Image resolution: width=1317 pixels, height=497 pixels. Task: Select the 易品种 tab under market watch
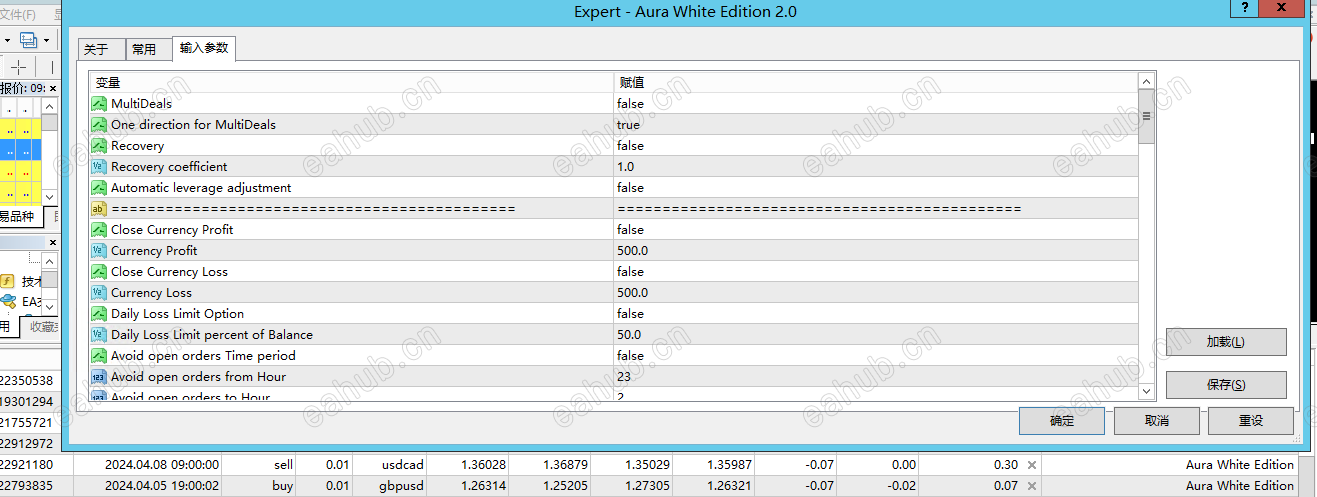20,216
